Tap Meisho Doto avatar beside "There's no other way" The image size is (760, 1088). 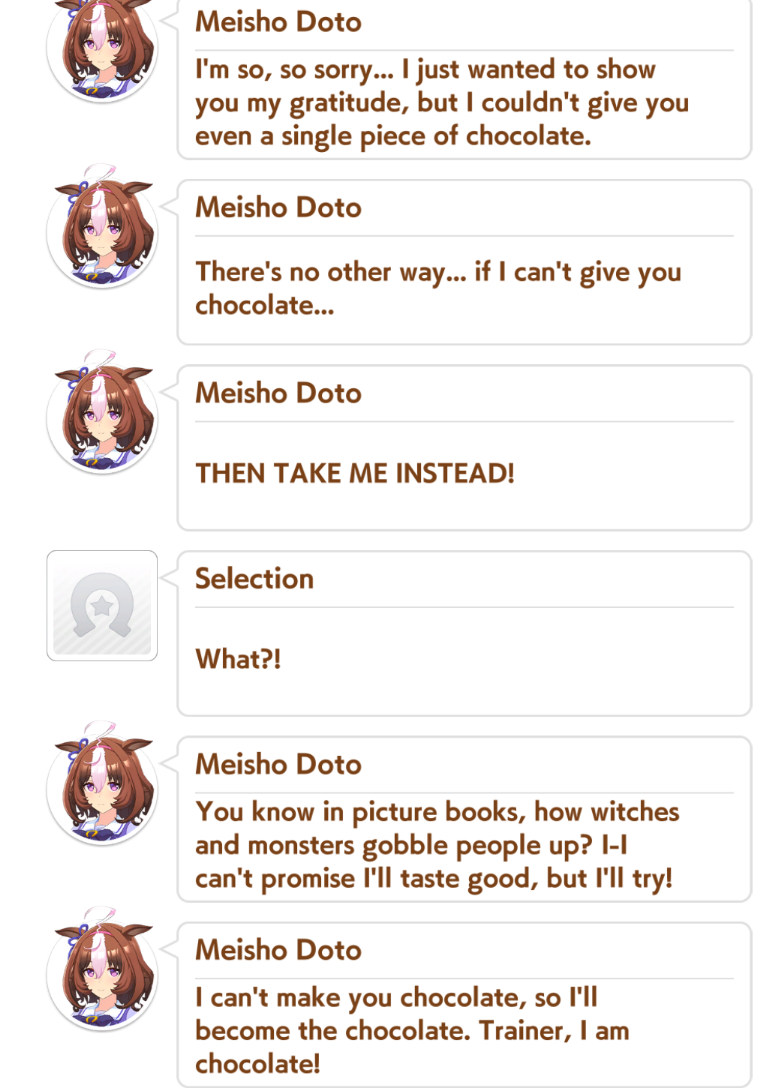tap(102, 228)
